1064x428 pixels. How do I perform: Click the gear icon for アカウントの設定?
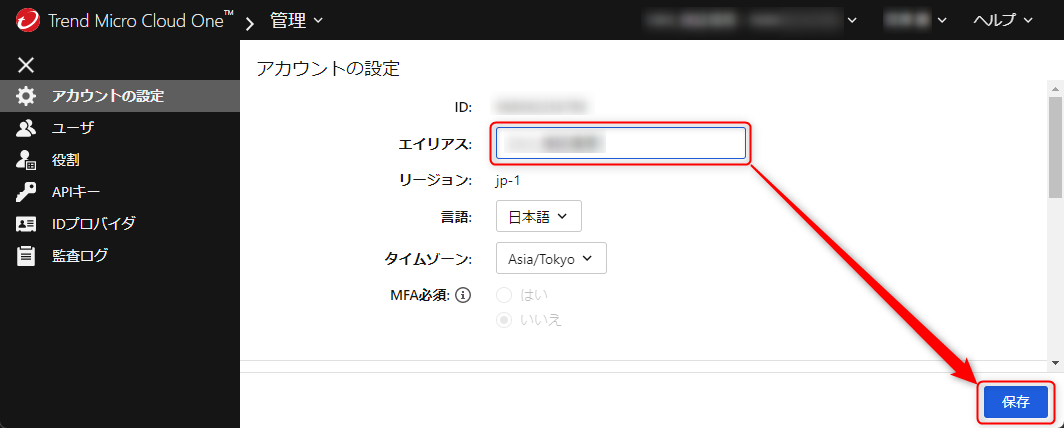click(26, 96)
